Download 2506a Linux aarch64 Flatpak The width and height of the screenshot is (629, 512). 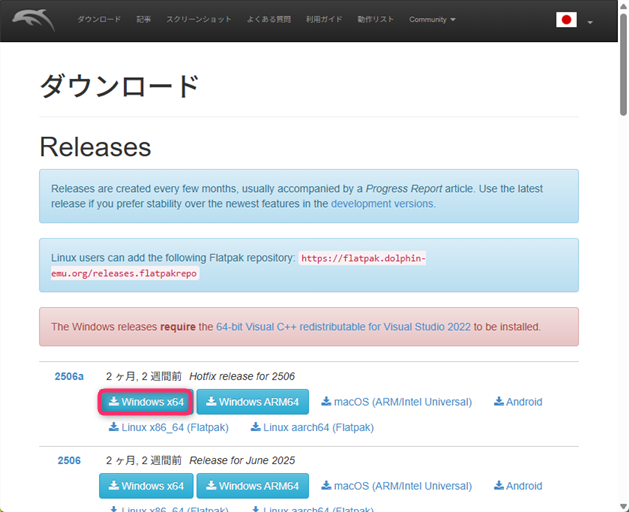coord(311,427)
